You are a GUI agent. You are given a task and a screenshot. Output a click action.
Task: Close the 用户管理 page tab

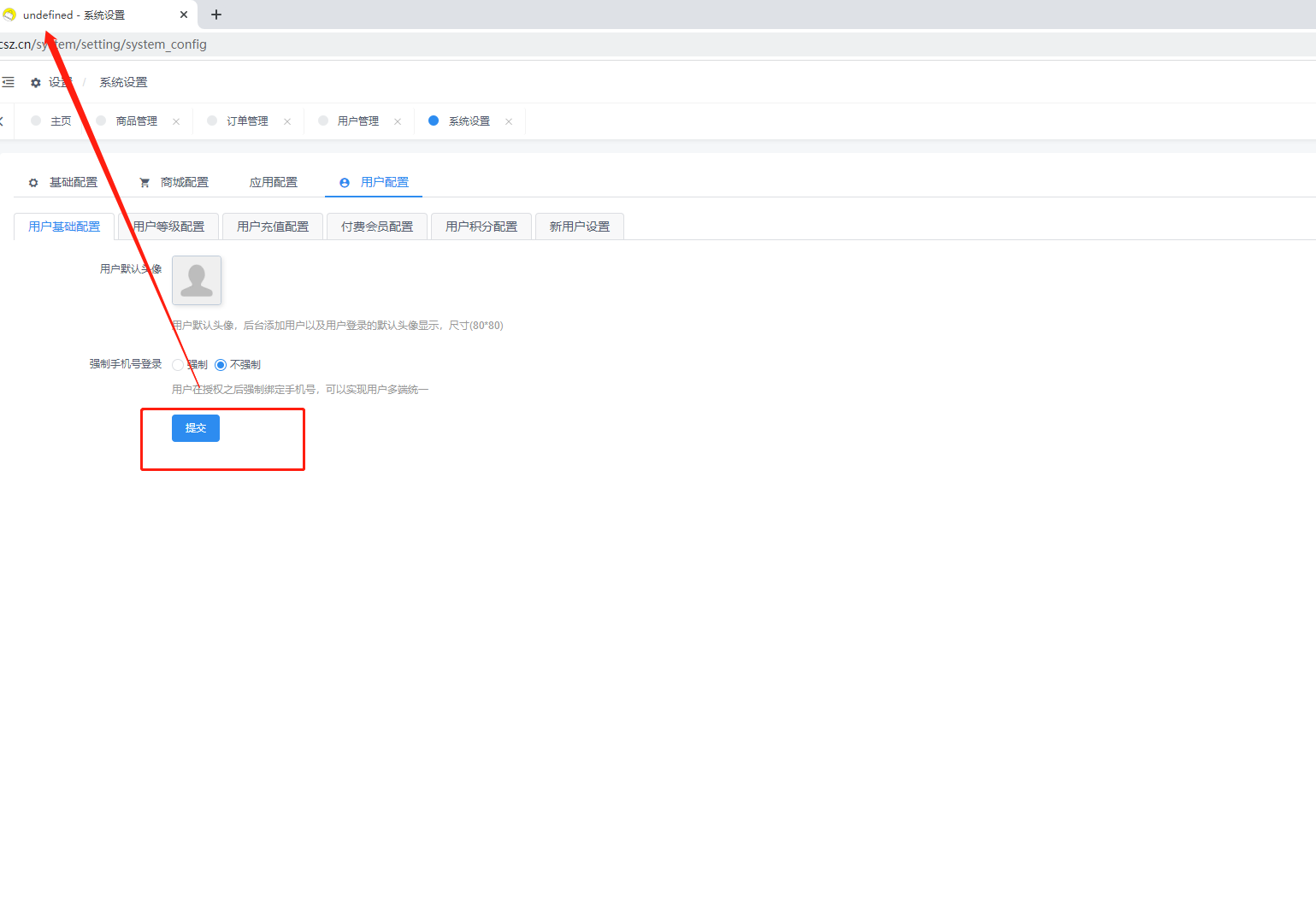pos(398,121)
